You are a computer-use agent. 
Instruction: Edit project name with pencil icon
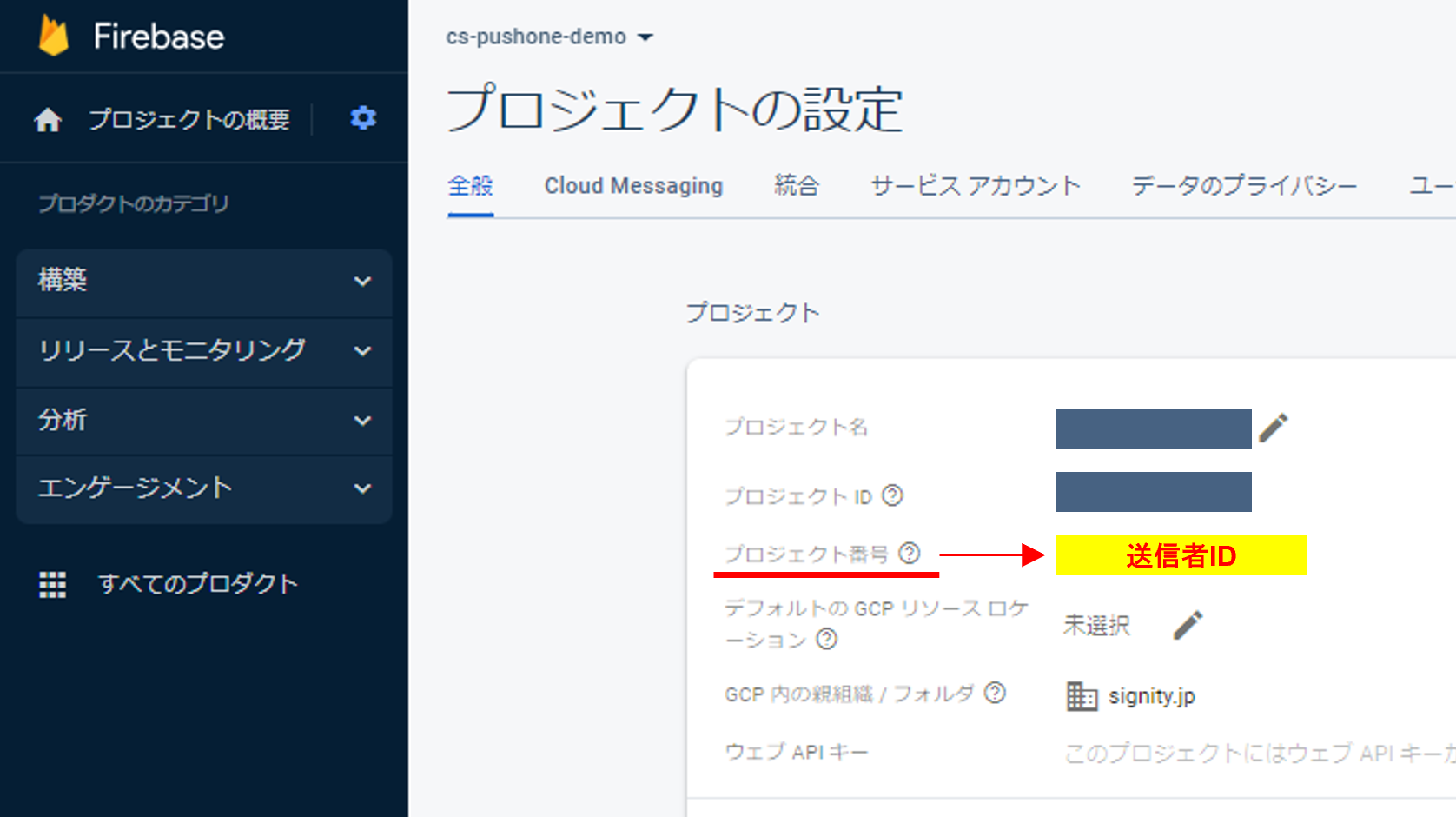(x=1274, y=428)
